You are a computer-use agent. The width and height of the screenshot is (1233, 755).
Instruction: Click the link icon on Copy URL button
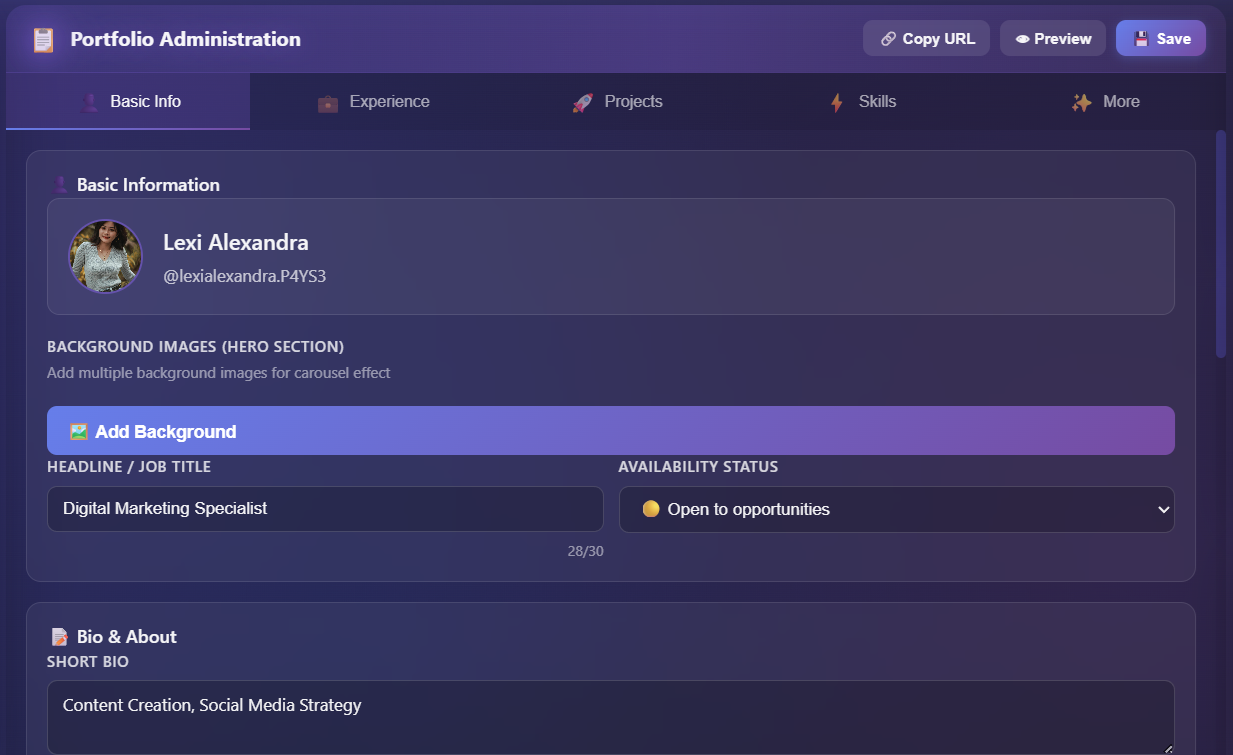(x=887, y=38)
